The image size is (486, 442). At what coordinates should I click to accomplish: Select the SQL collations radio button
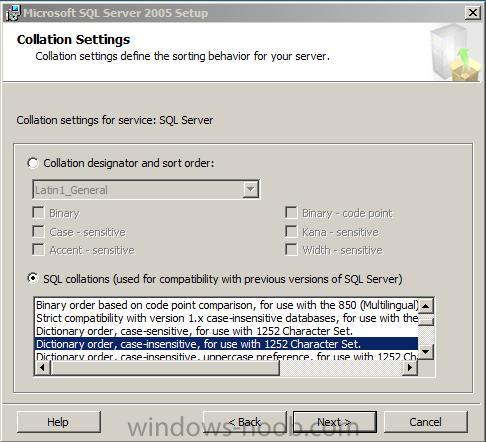[33, 279]
